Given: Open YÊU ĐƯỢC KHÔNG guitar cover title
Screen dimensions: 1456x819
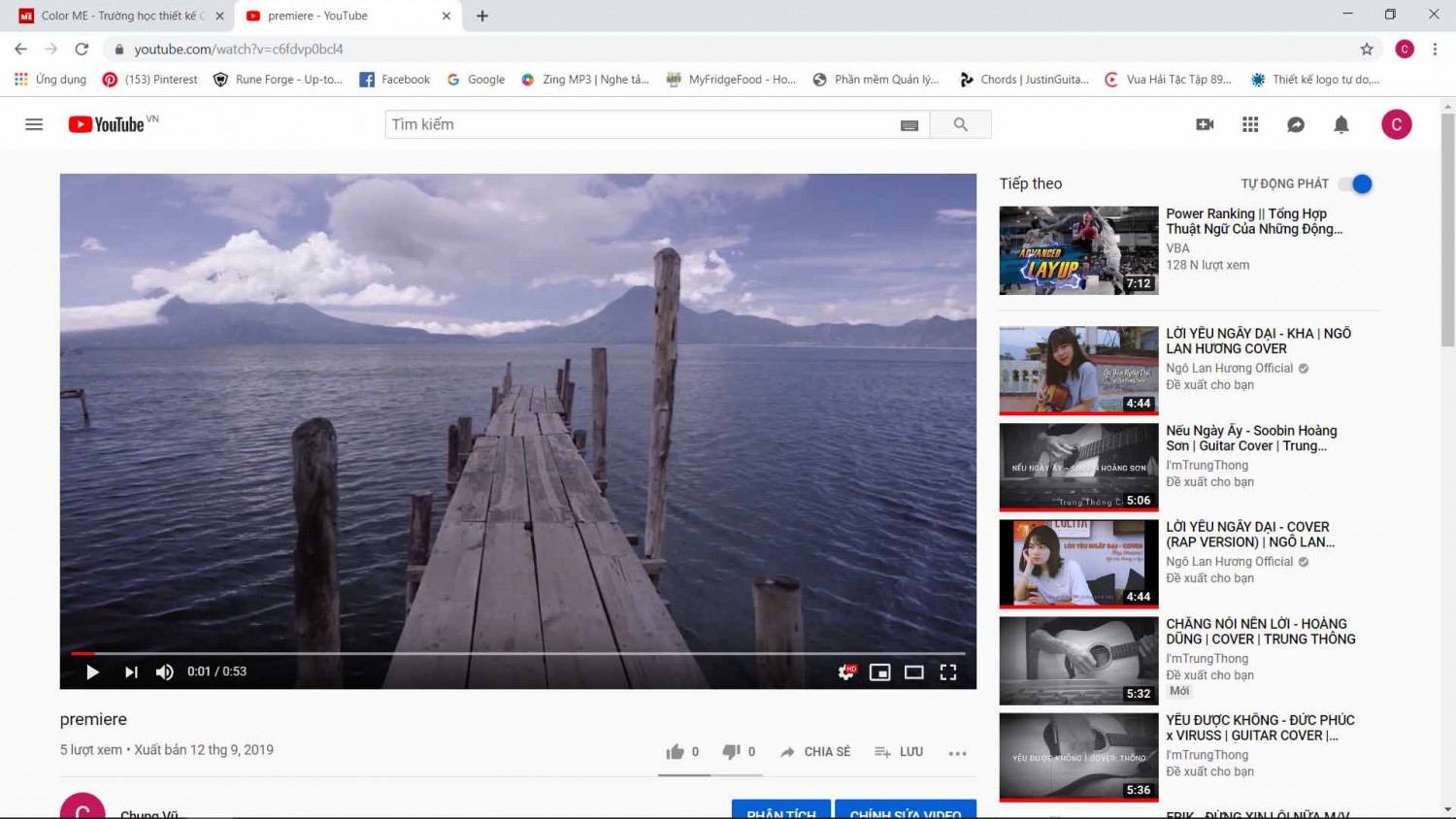Looking at the screenshot, I should (x=1260, y=728).
